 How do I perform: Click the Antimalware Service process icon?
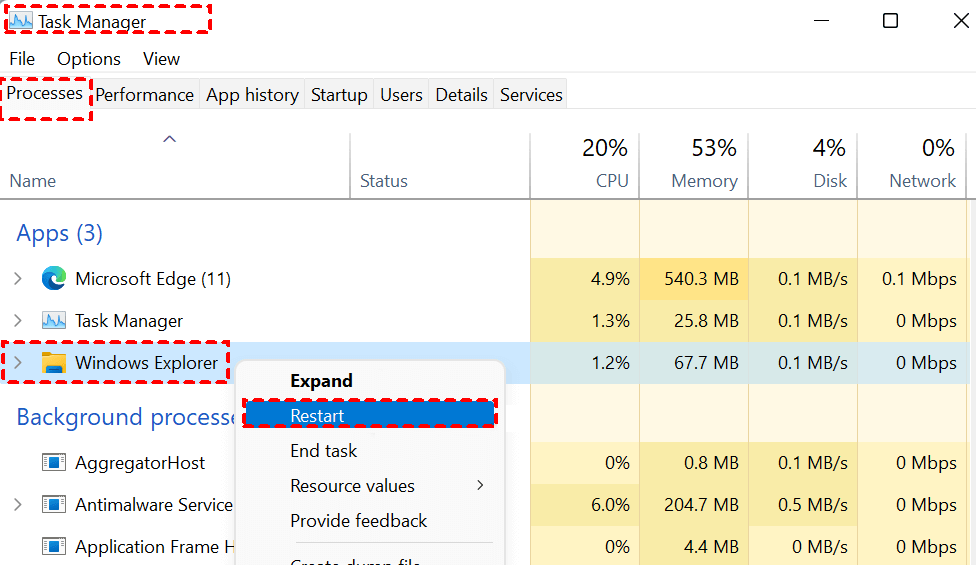click(53, 505)
